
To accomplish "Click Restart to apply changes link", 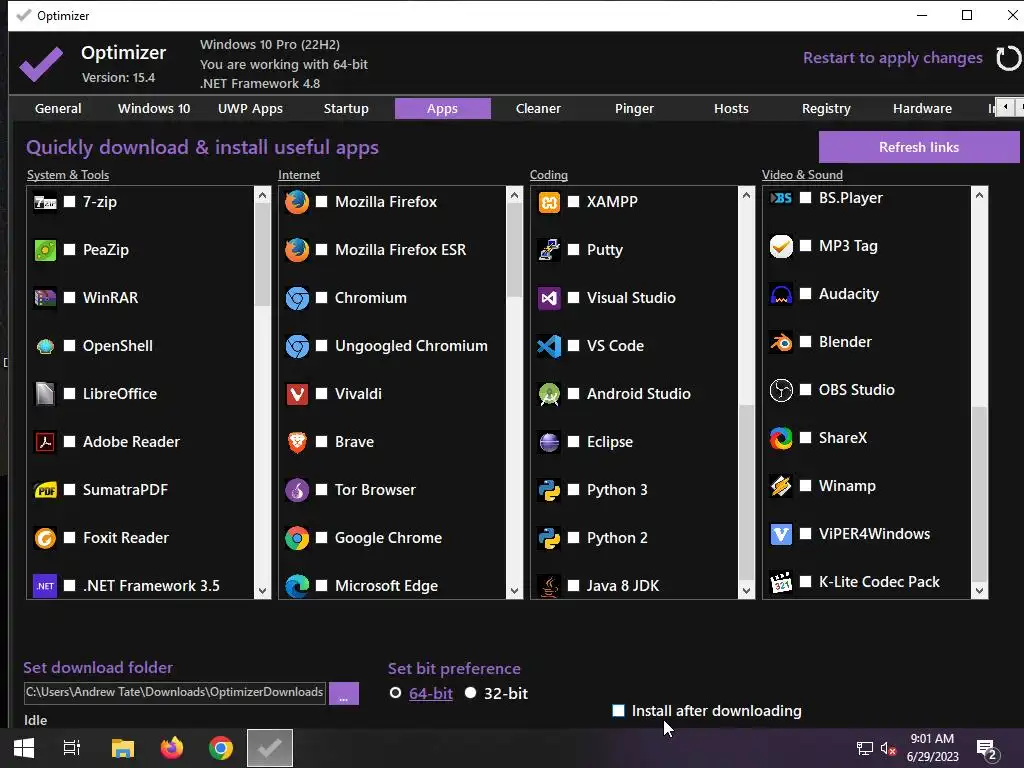I will [892, 58].
